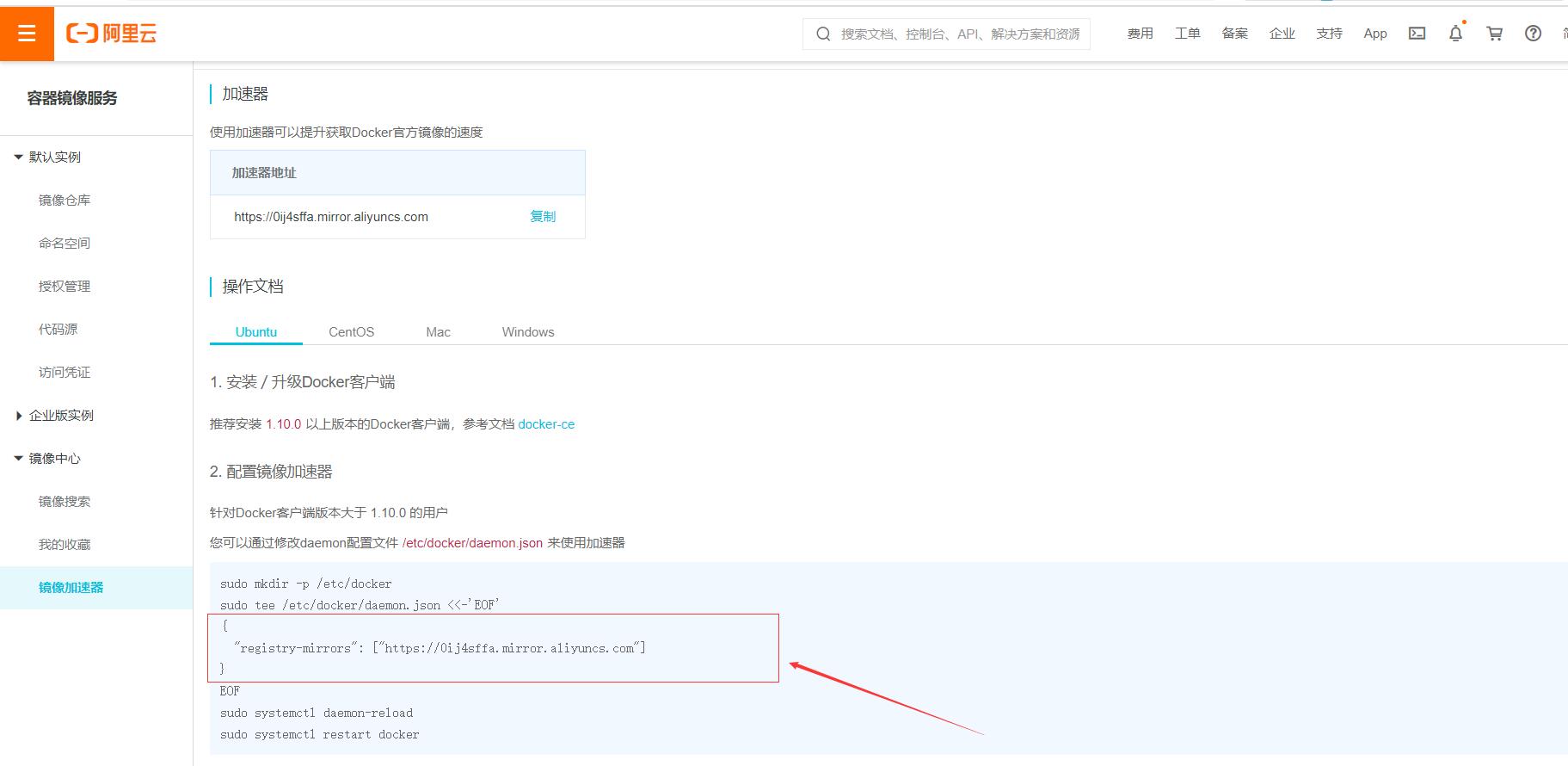Open 授权管理 in sidebar
1568x766 pixels.
(x=65, y=286)
